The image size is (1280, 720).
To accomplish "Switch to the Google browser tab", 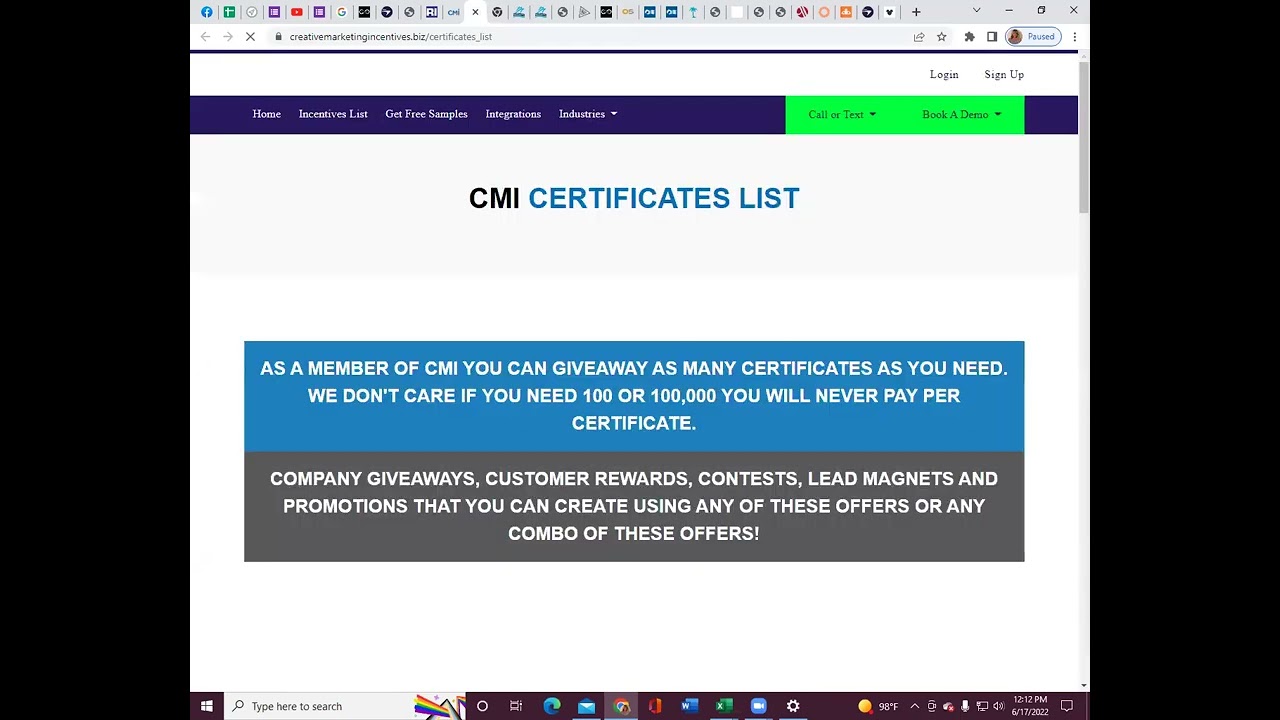I will pyautogui.click(x=342, y=12).
